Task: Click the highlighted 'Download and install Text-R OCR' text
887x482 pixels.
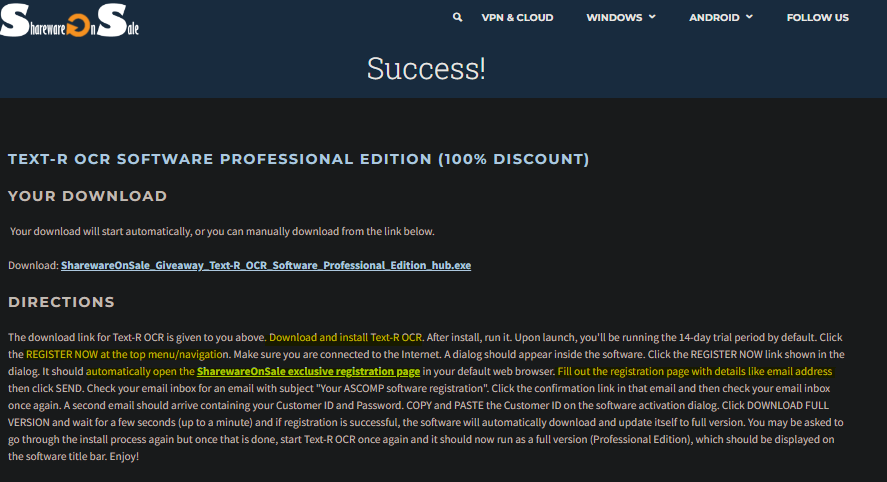Action: coord(346,338)
